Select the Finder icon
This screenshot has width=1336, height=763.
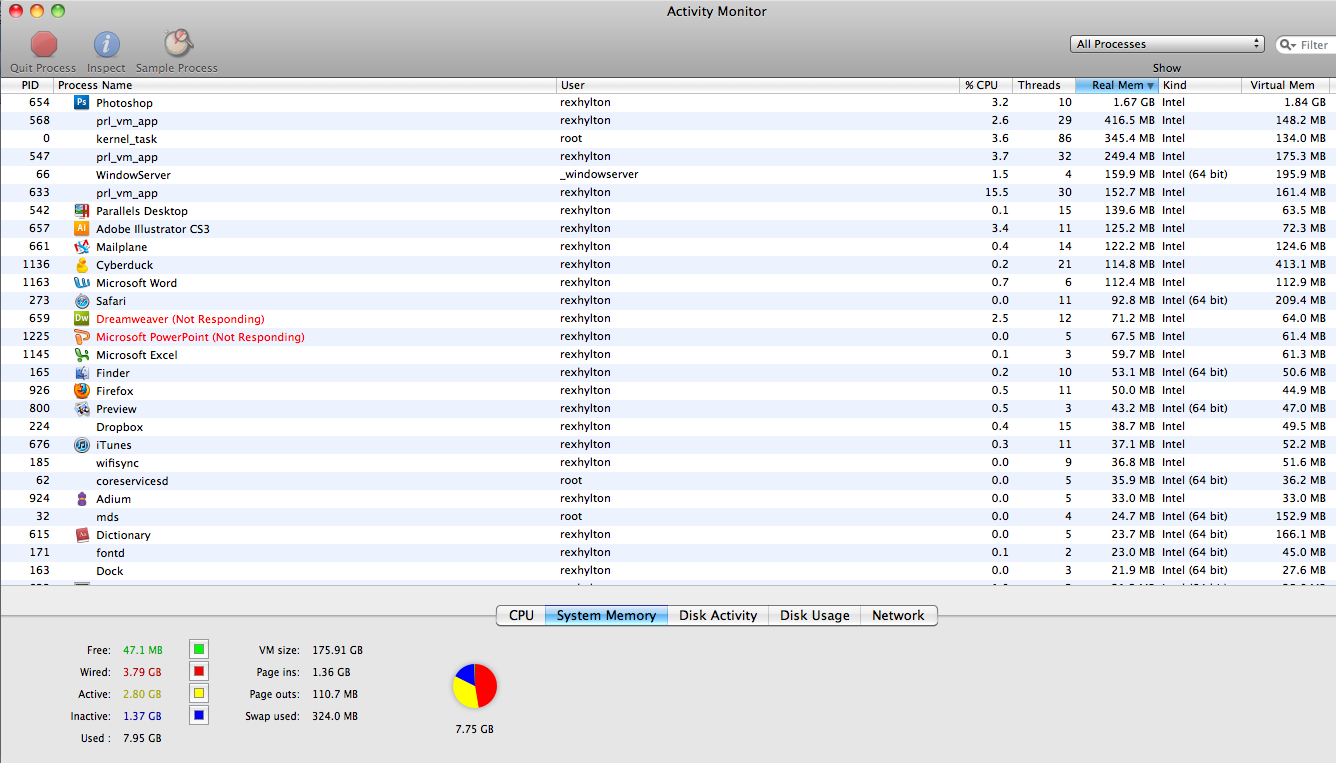[x=82, y=372]
